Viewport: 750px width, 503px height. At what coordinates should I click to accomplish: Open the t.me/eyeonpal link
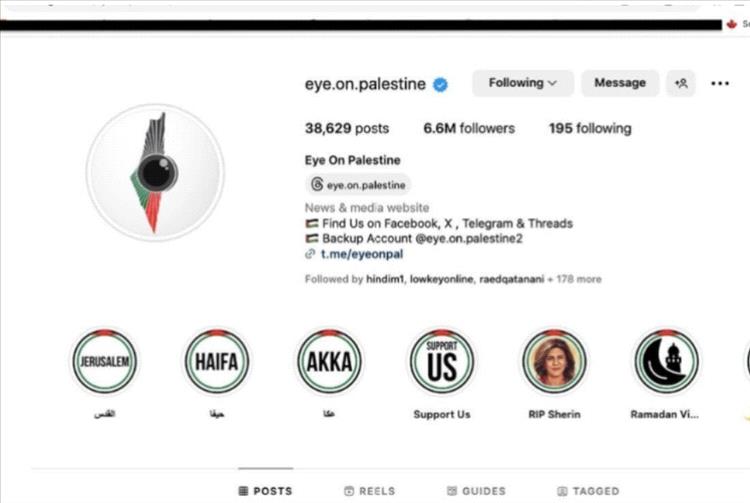point(362,254)
